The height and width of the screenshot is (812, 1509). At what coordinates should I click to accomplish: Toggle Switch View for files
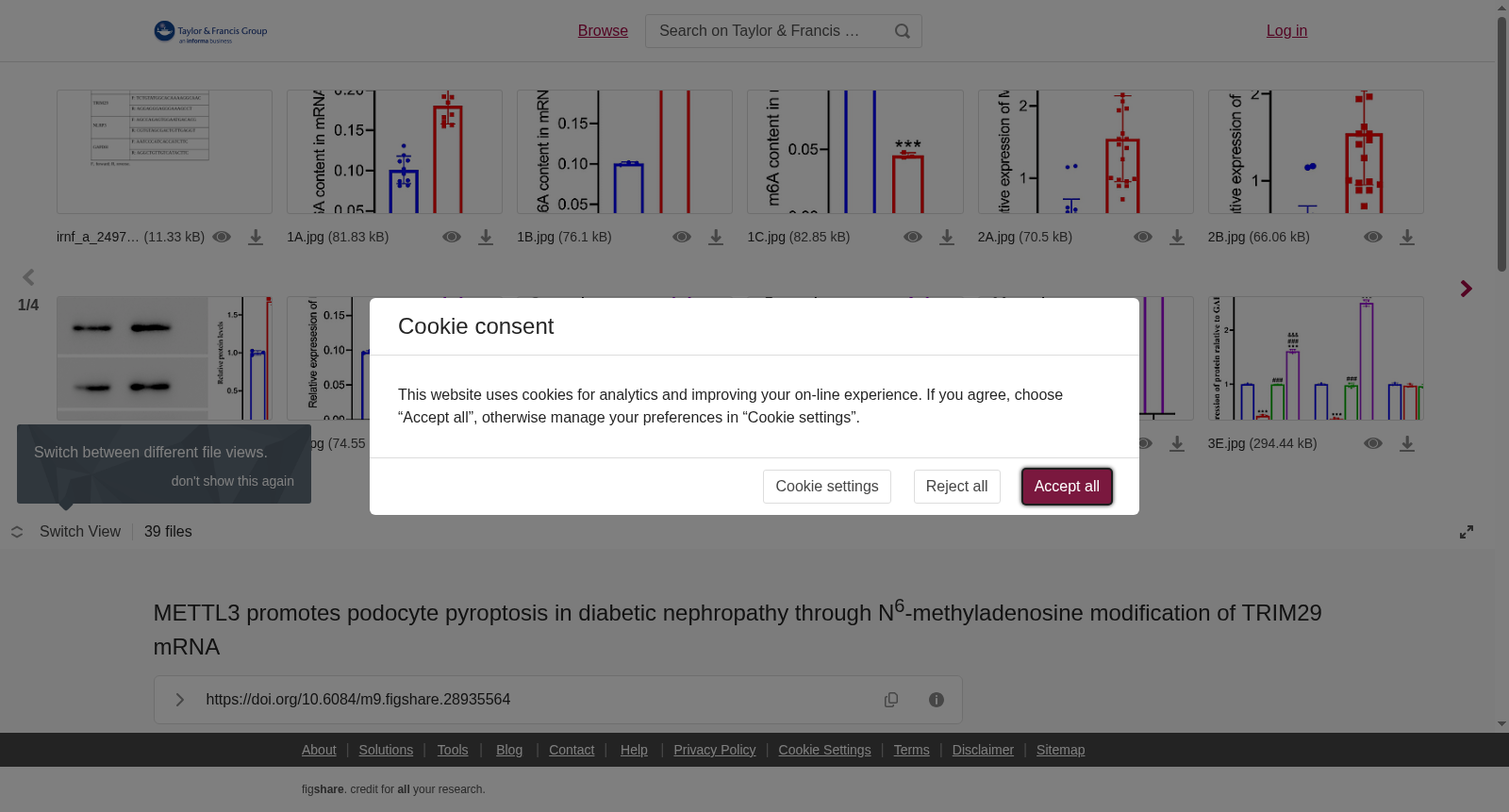point(66,532)
